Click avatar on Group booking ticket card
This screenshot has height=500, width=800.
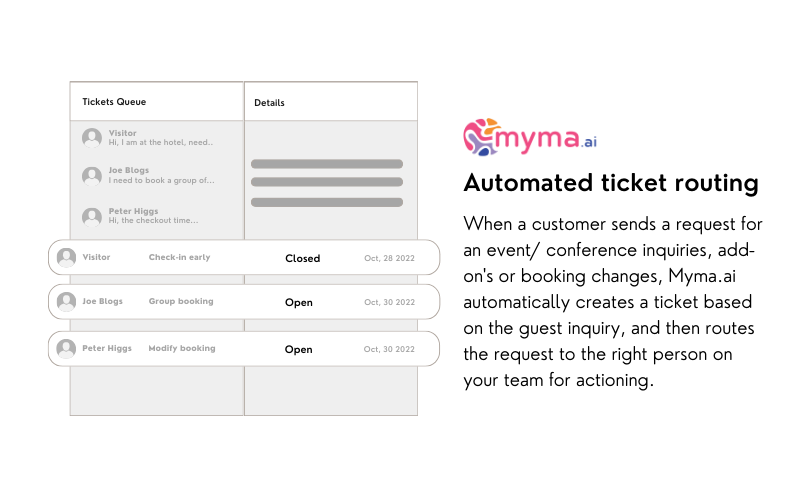coord(67,302)
